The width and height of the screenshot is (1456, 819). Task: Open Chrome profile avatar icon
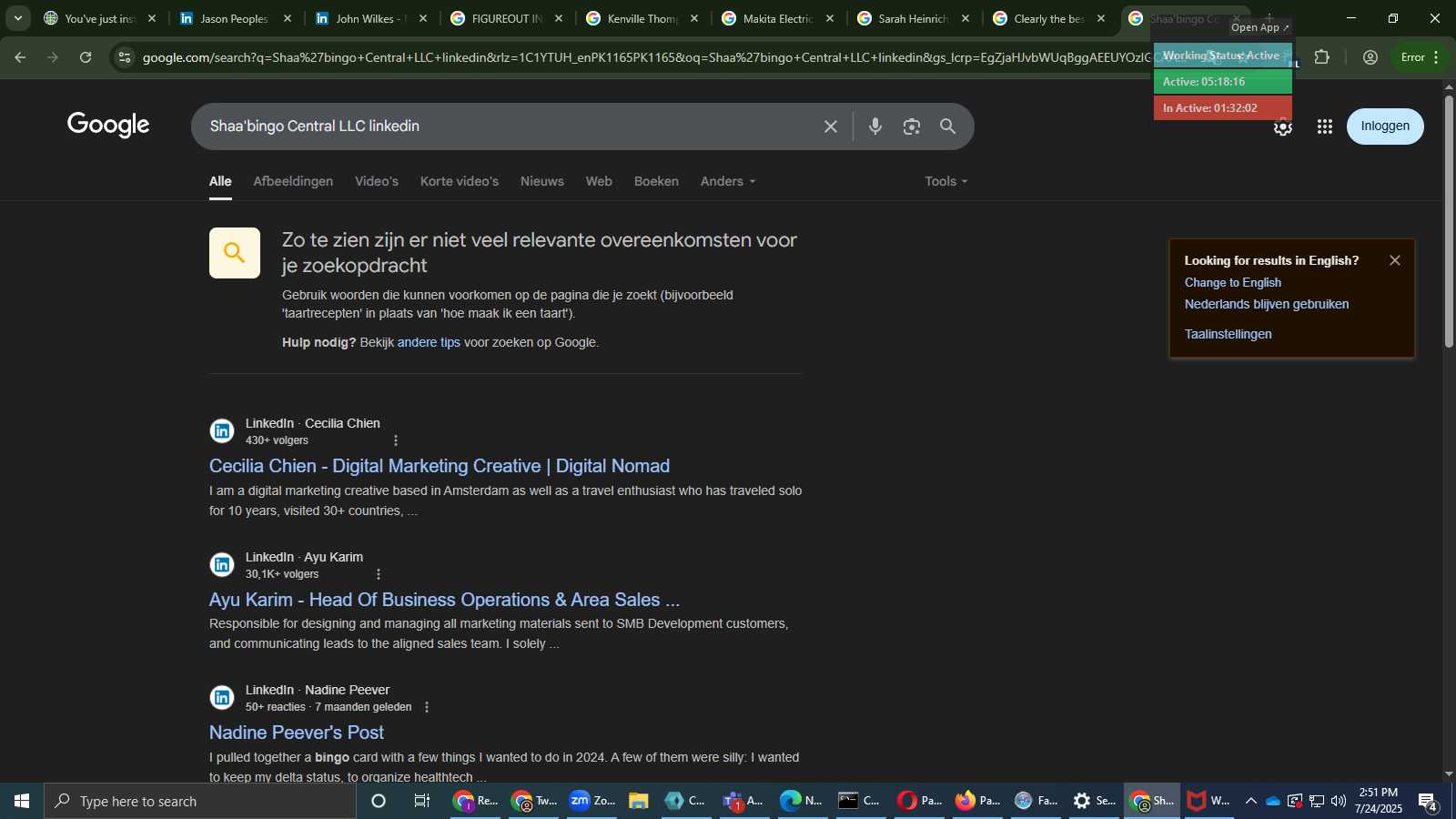click(1370, 57)
